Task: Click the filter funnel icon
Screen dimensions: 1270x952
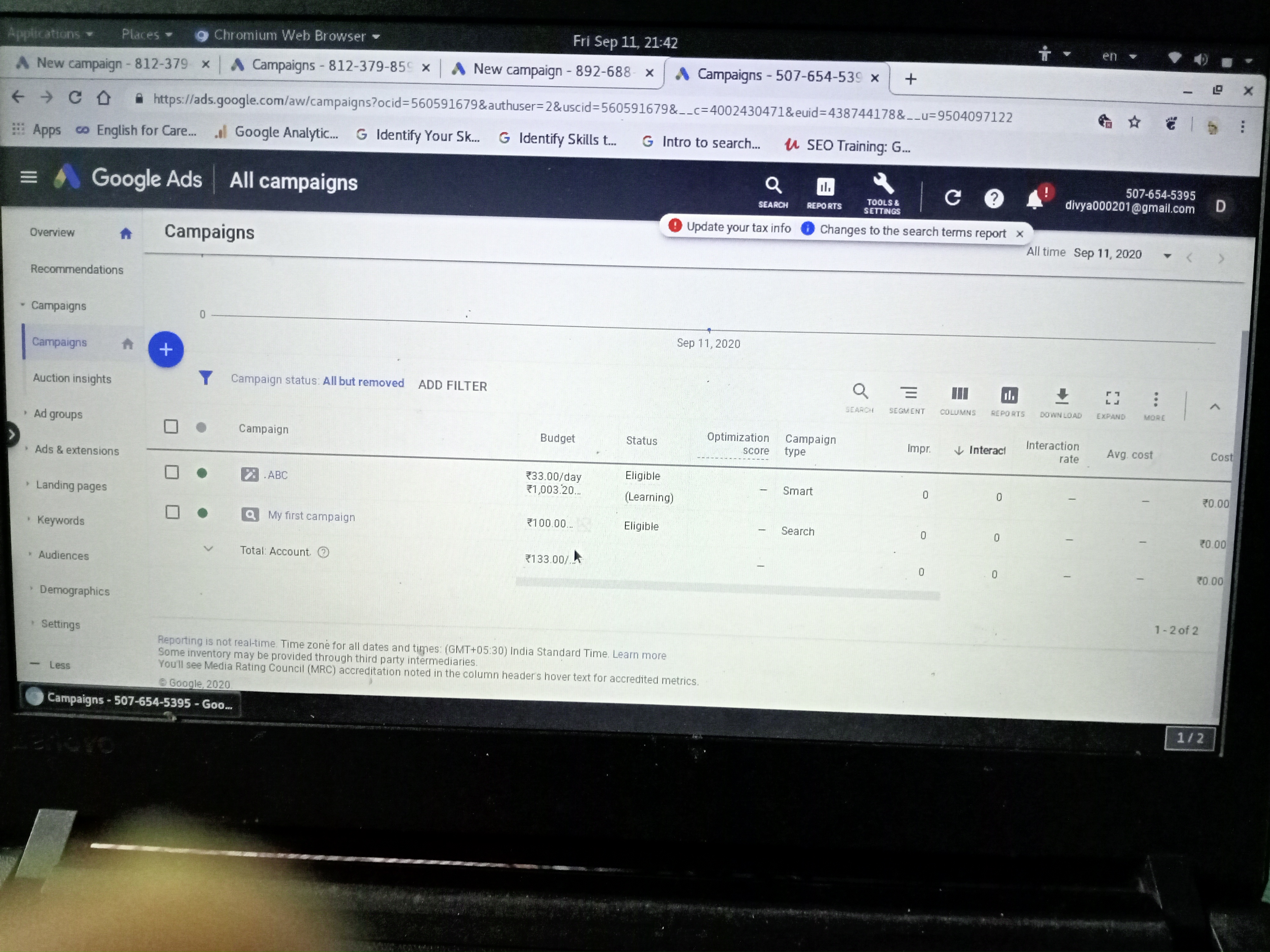Action: click(205, 377)
